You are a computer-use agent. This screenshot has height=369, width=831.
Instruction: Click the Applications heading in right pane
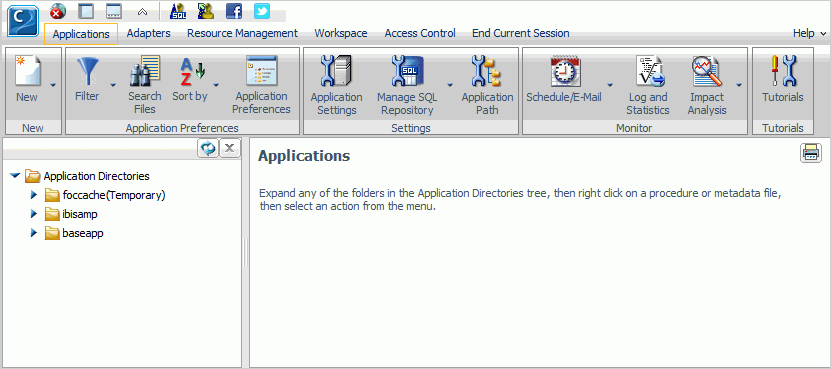point(304,156)
